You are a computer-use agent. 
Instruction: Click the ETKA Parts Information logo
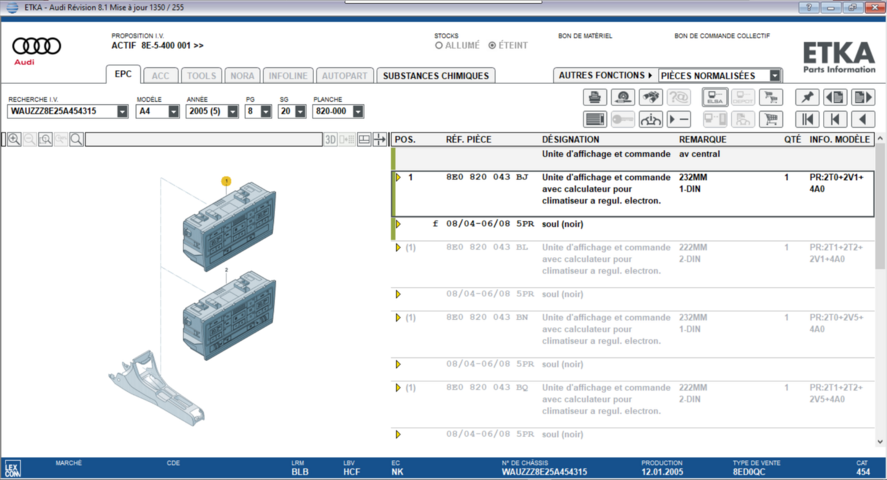tap(839, 57)
